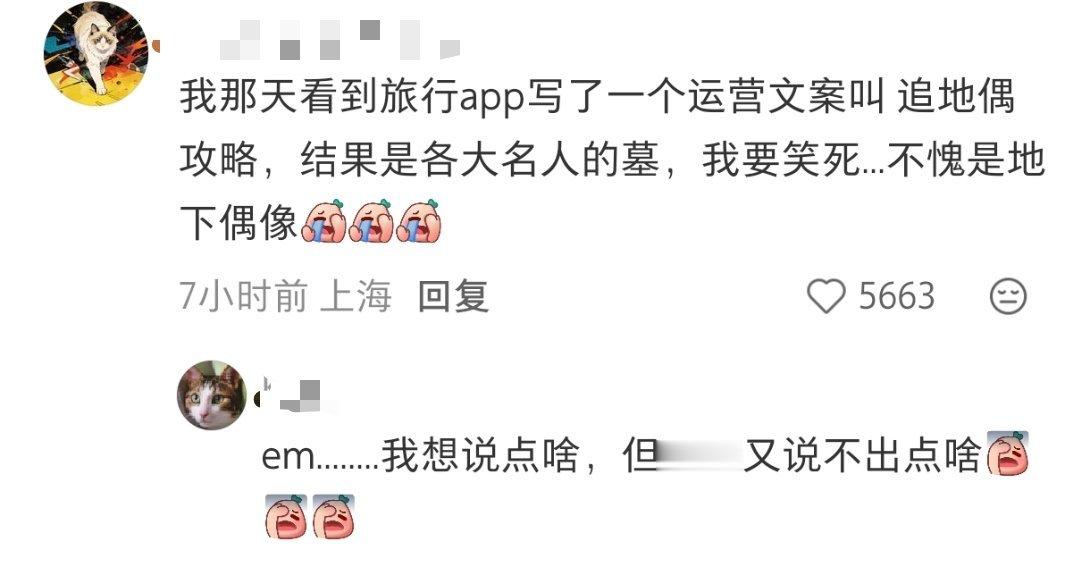Click the phrase 追地偶 in the comment
Screen dimensions: 1090x567
tap(956, 96)
